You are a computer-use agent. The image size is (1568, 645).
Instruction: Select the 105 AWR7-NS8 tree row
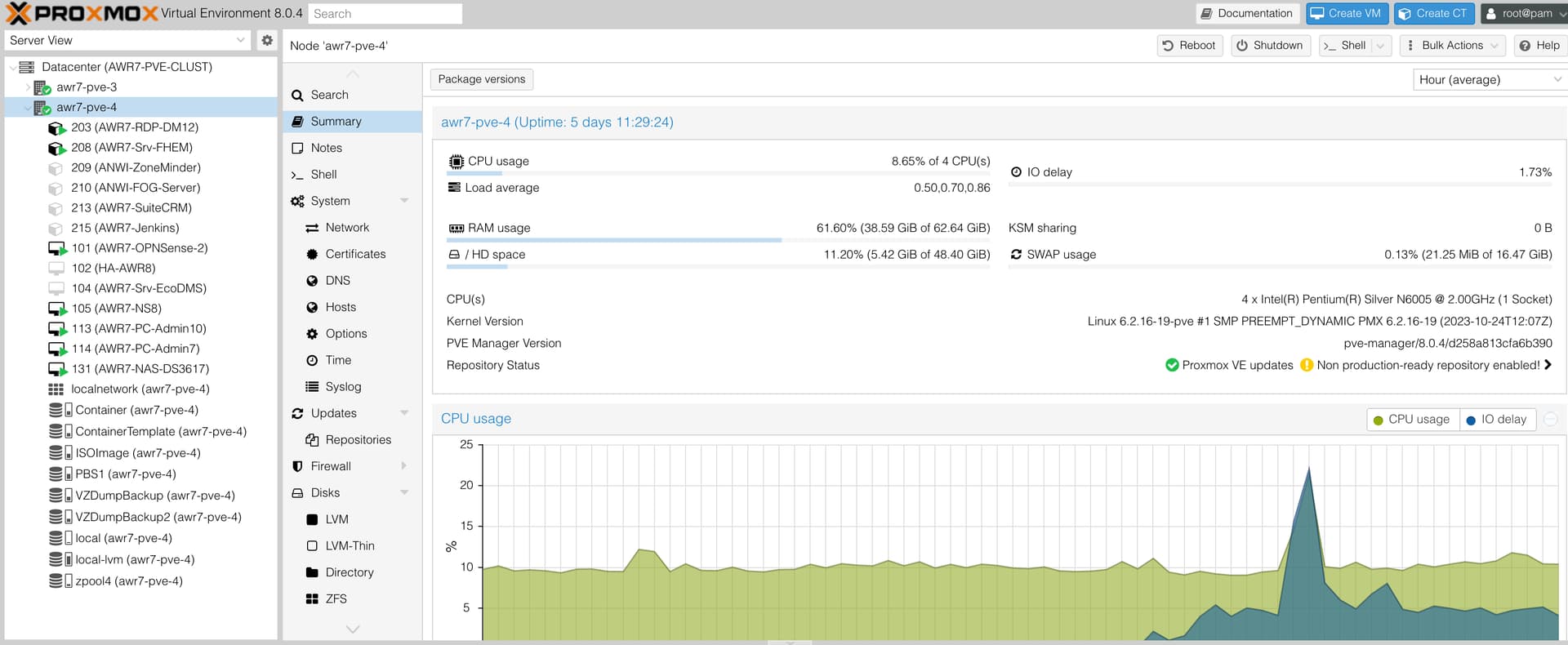(x=140, y=309)
